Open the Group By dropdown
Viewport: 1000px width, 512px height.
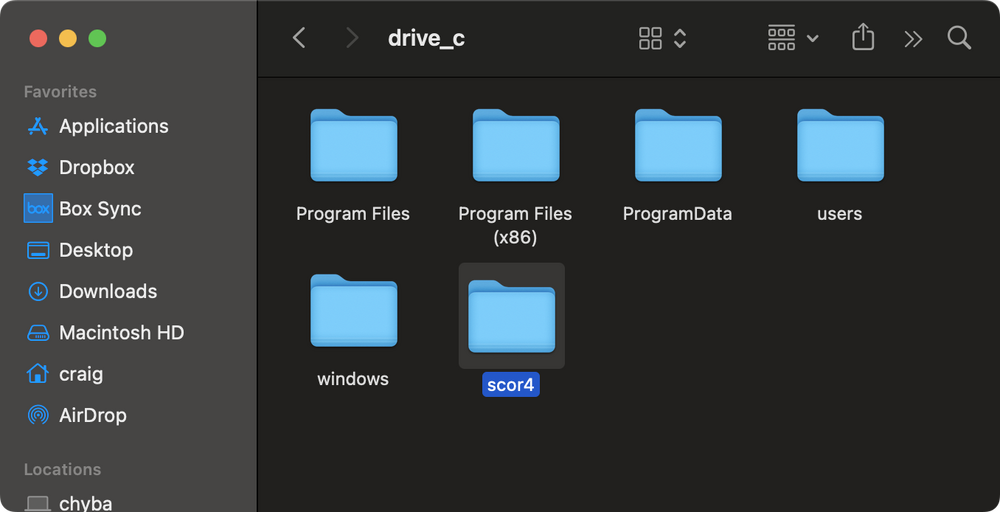coord(793,39)
